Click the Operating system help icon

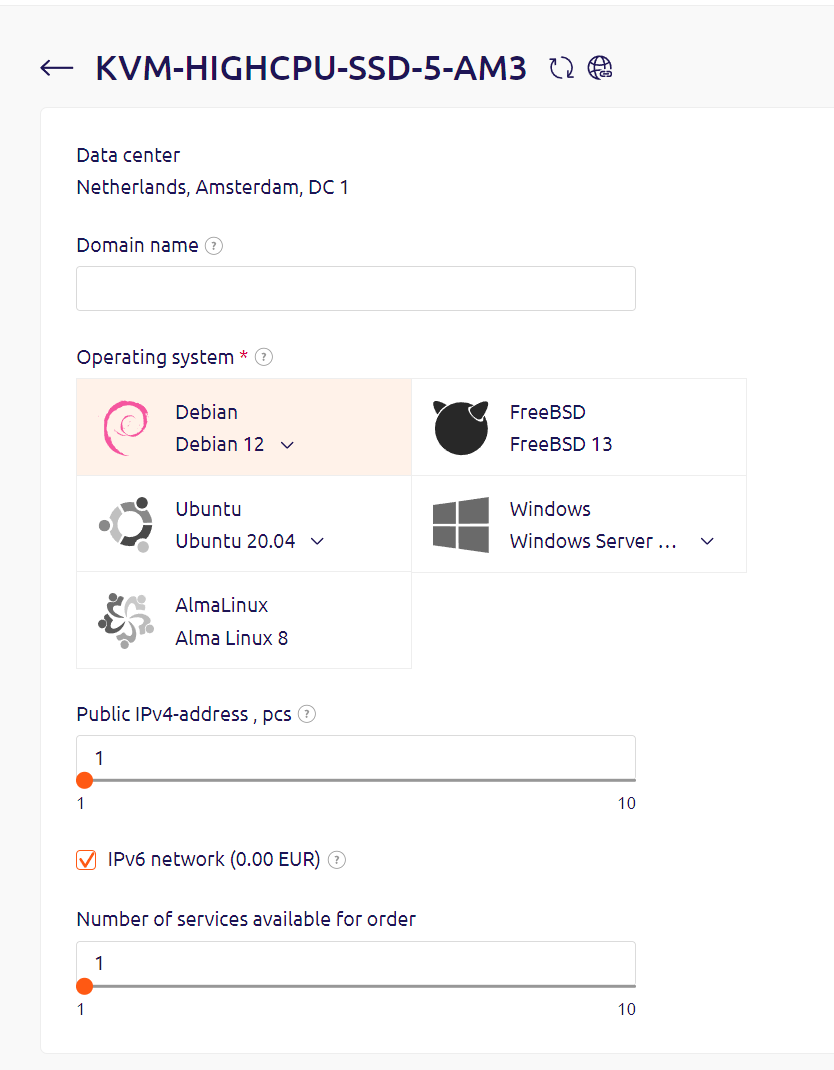[x=264, y=357]
